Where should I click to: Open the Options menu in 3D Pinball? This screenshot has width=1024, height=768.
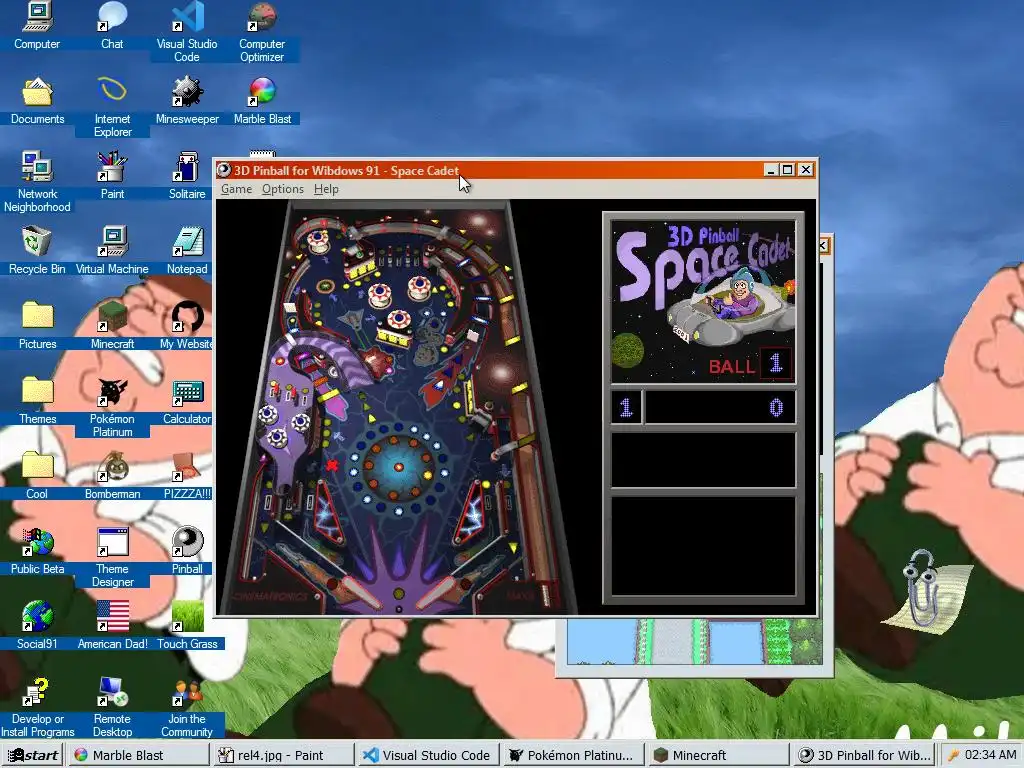tap(283, 189)
